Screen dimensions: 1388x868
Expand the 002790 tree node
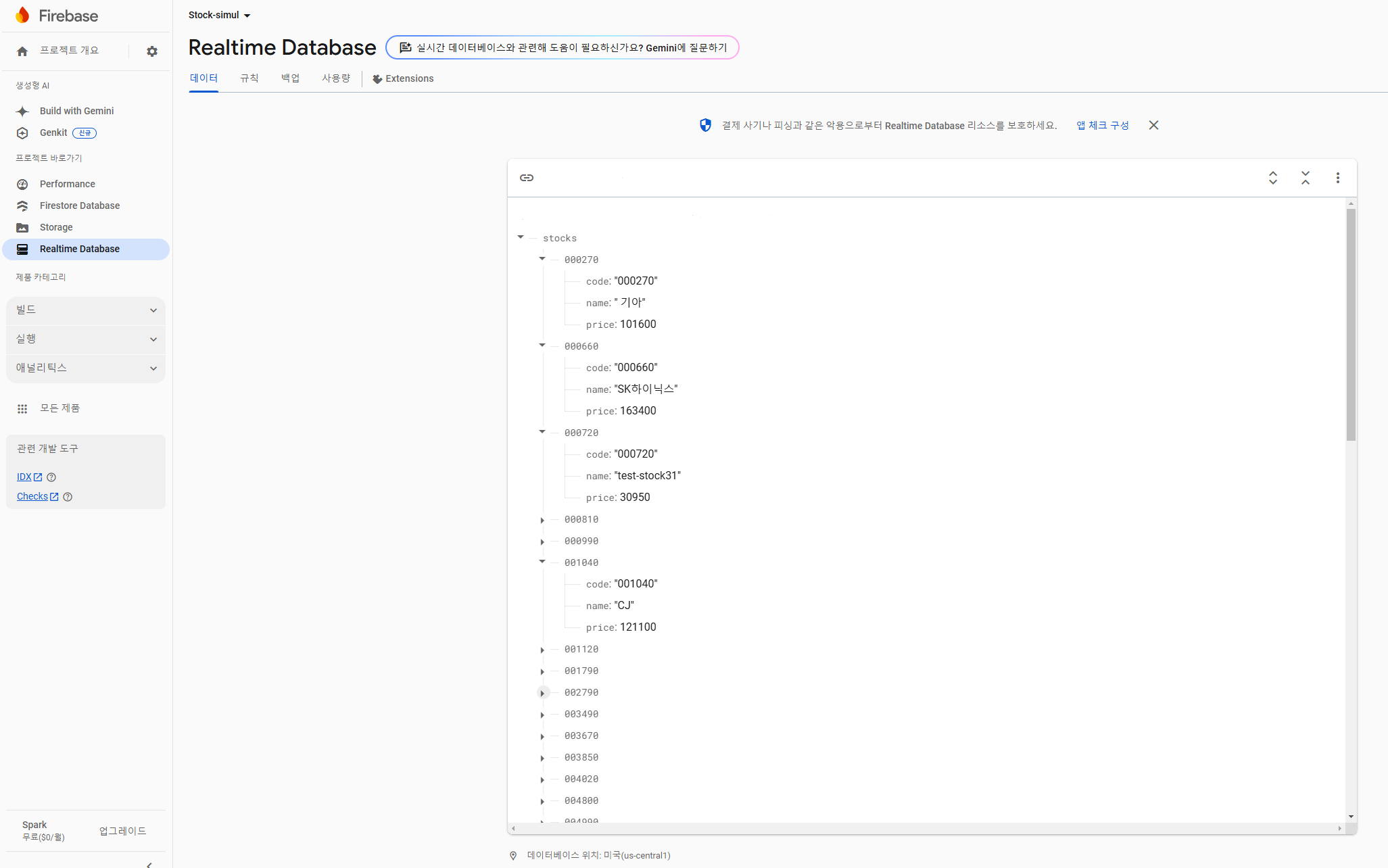542,693
